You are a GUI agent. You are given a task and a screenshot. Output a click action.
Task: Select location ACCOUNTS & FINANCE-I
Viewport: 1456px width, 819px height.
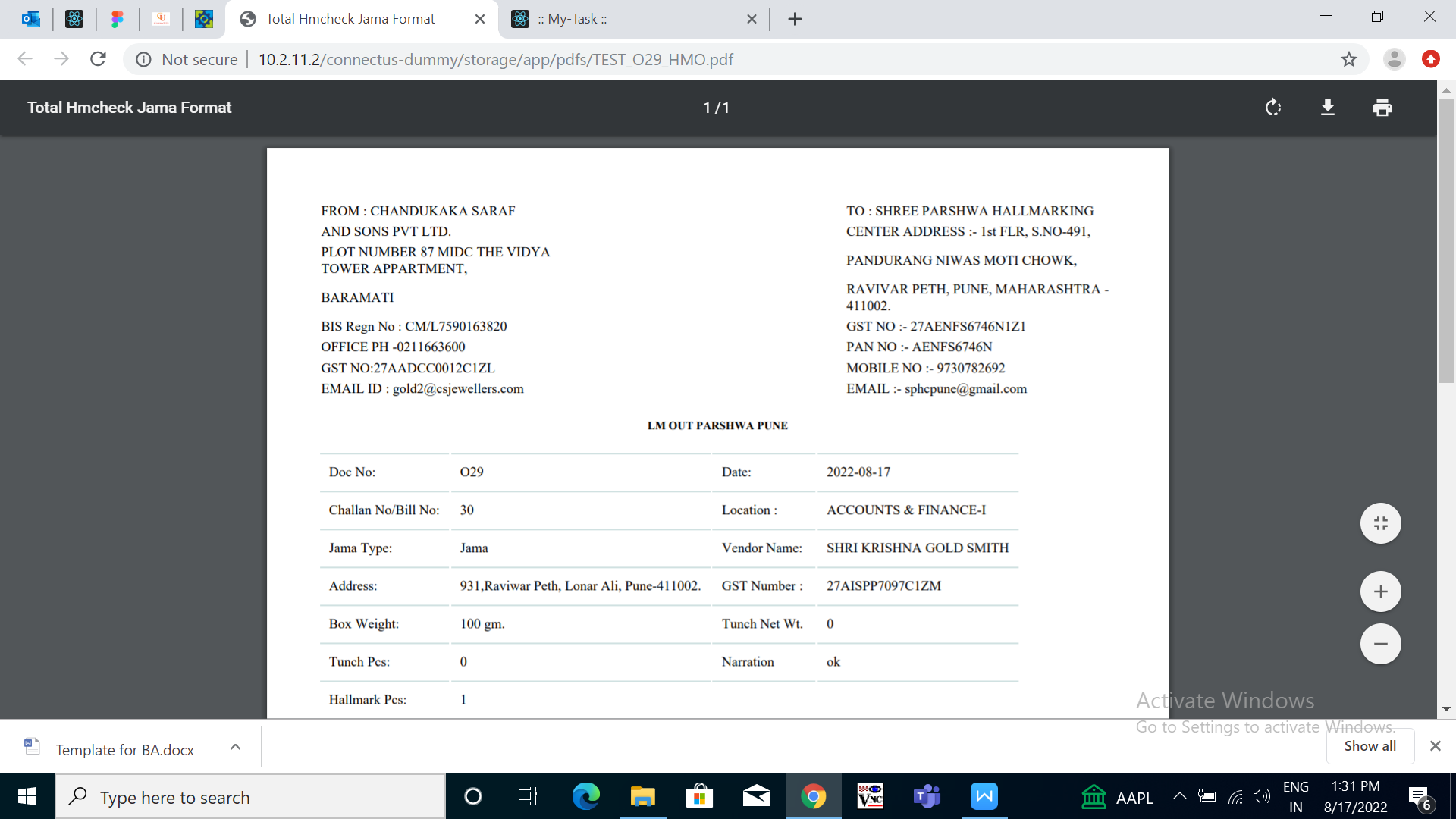click(x=905, y=510)
